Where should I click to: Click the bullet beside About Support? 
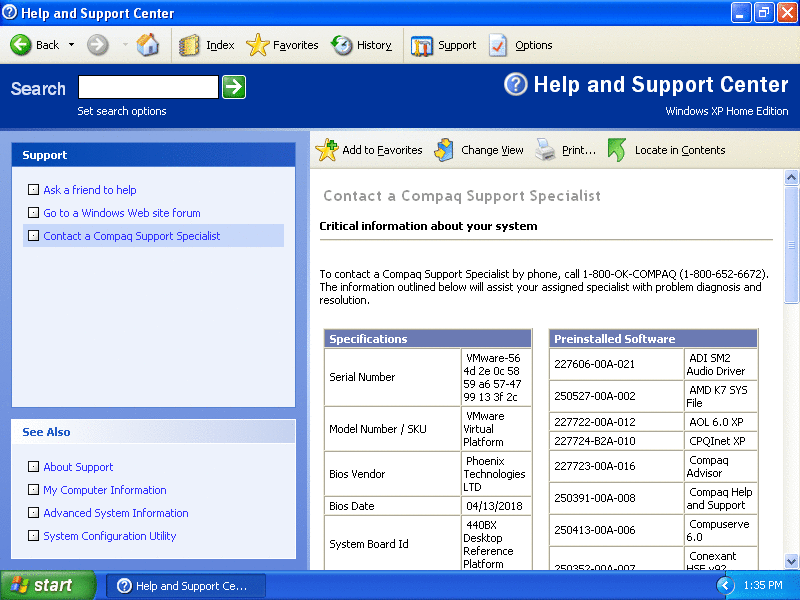point(33,467)
